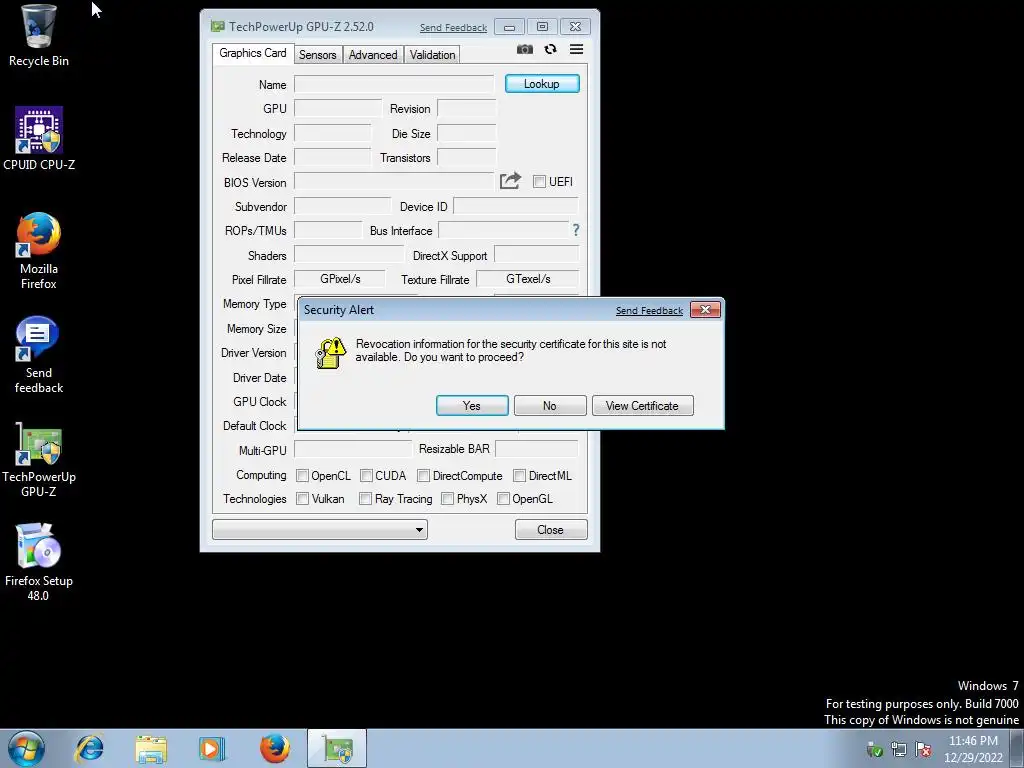Toggle the Vulkan checkbox
The height and width of the screenshot is (768, 1024).
(x=302, y=499)
